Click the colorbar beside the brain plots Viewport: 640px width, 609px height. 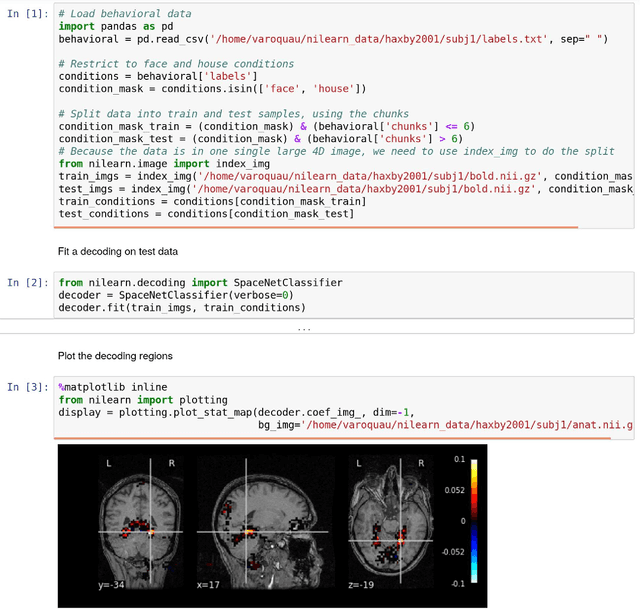coord(474,522)
